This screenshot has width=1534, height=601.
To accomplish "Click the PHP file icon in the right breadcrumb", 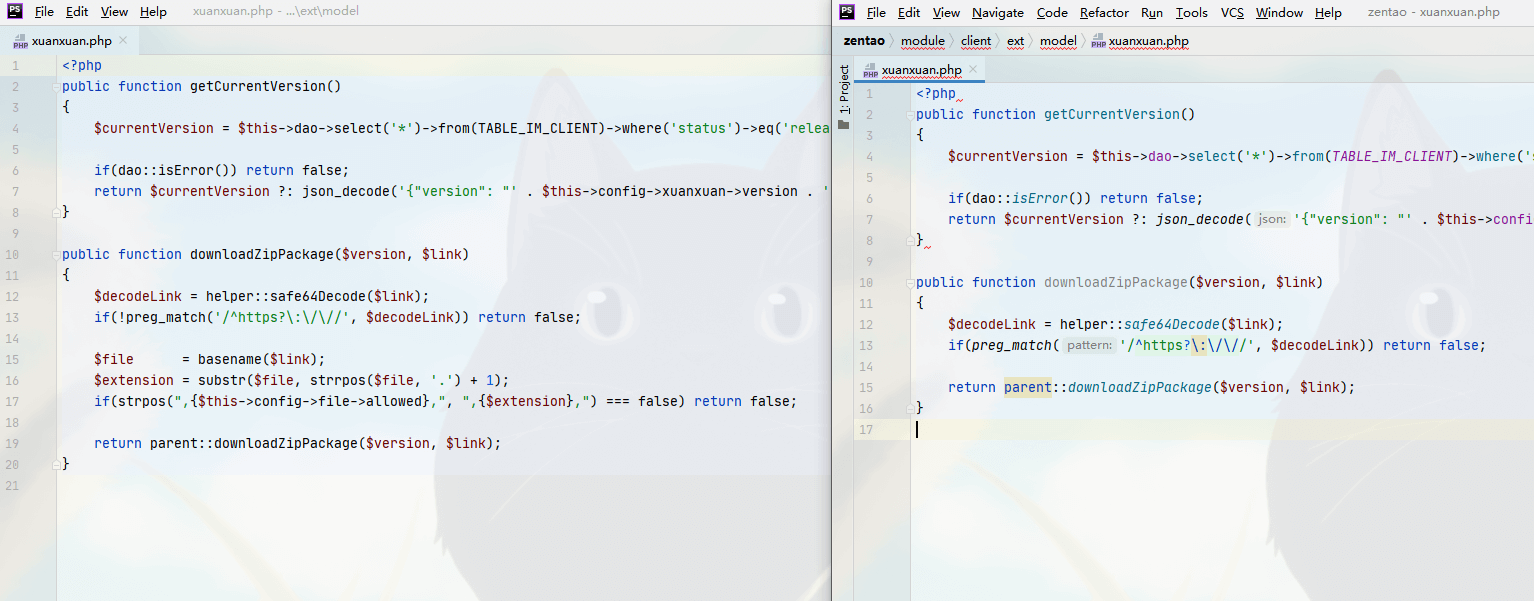I will 1098,41.
